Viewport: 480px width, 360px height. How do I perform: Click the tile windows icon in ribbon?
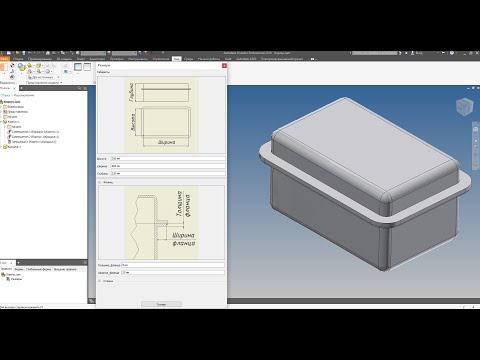[x=87, y=67]
